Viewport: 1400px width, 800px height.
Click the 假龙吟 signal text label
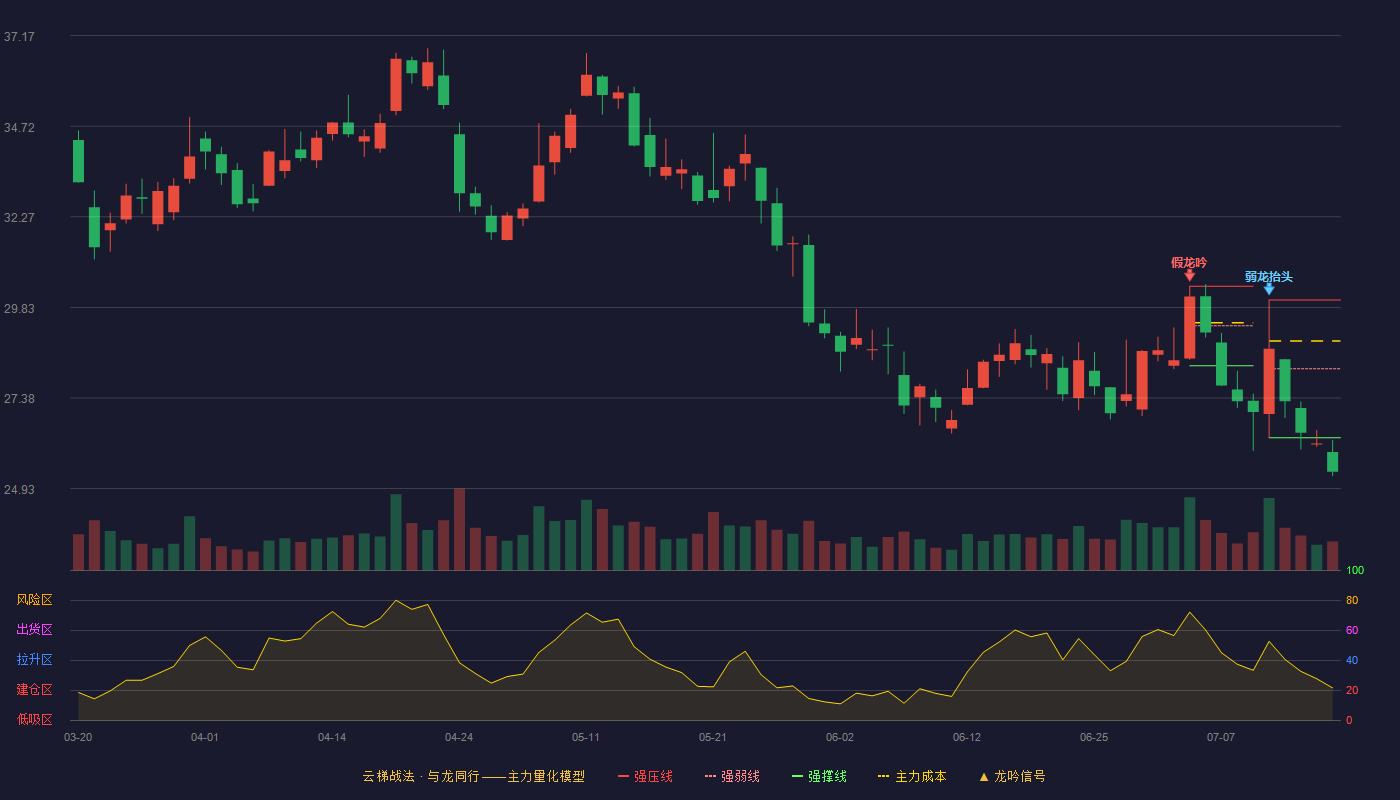[x=1189, y=263]
